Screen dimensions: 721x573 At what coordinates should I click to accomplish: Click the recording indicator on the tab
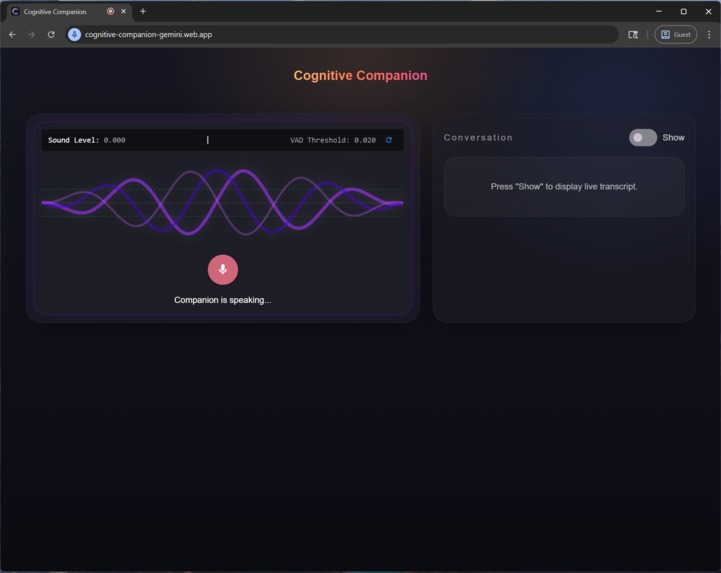pyautogui.click(x=110, y=11)
